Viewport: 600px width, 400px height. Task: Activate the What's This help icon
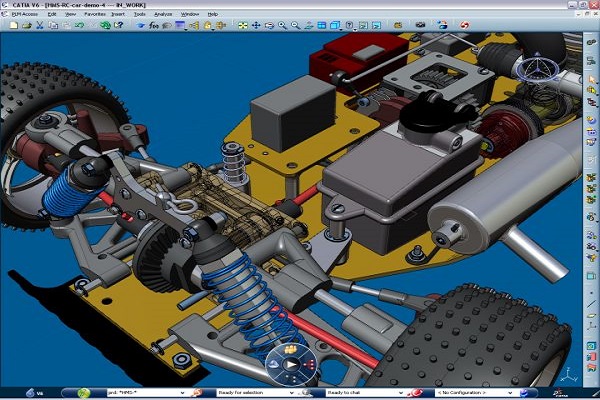[119, 25]
